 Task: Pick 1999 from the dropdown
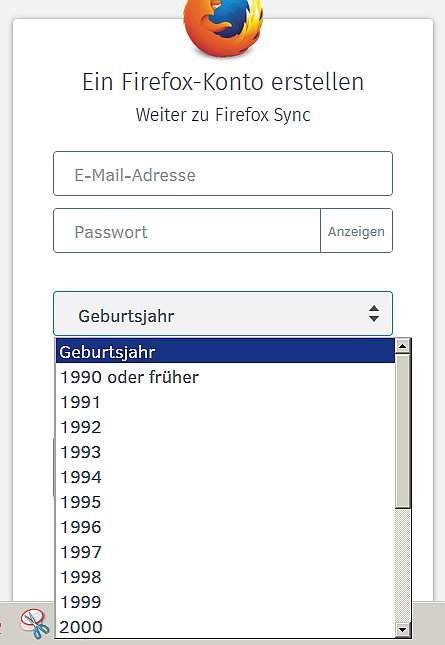pyautogui.click(x=225, y=602)
